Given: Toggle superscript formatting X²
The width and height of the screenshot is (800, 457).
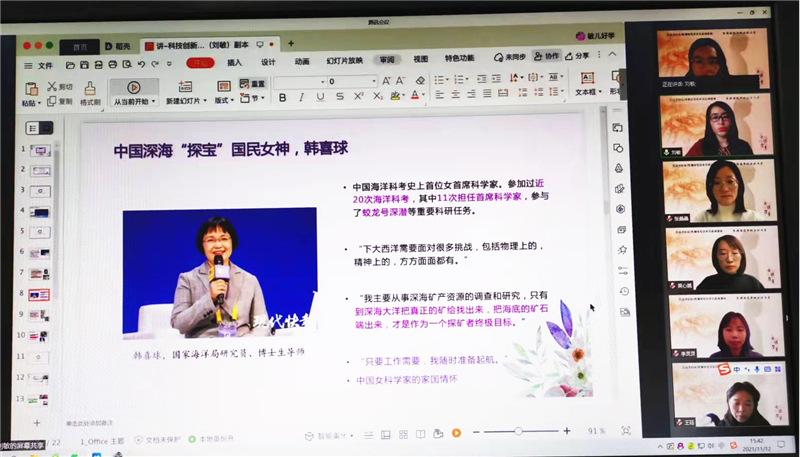Looking at the screenshot, I should [360, 97].
